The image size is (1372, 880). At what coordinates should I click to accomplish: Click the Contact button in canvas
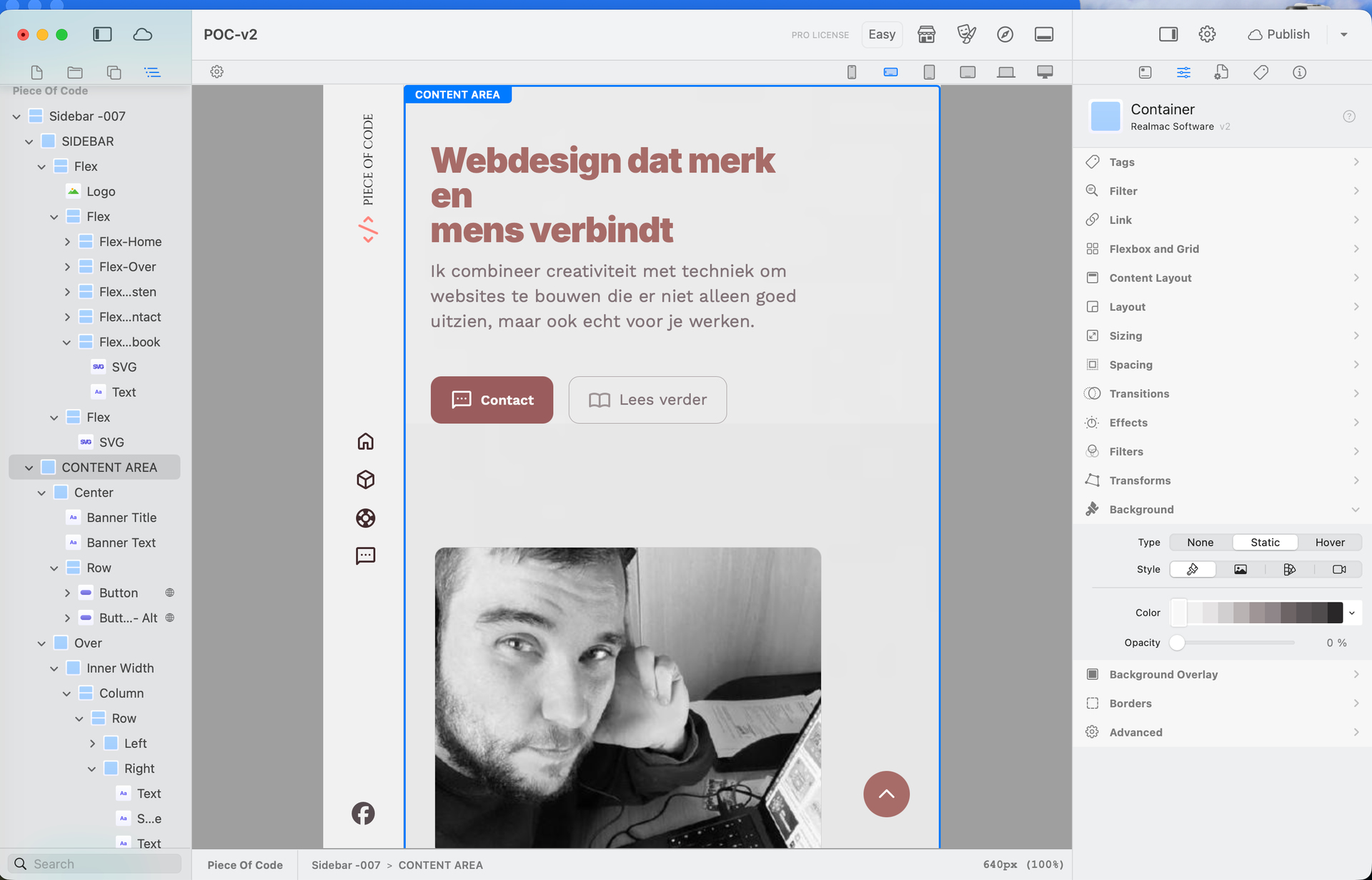492,400
